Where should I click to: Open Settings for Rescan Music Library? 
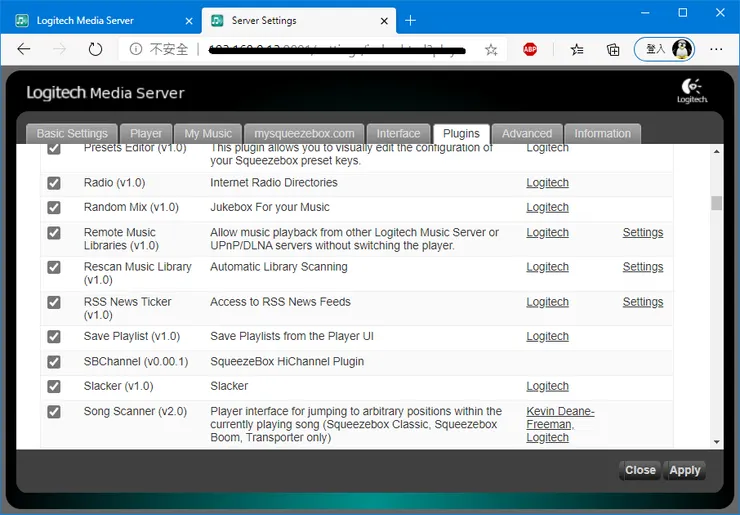[643, 267]
